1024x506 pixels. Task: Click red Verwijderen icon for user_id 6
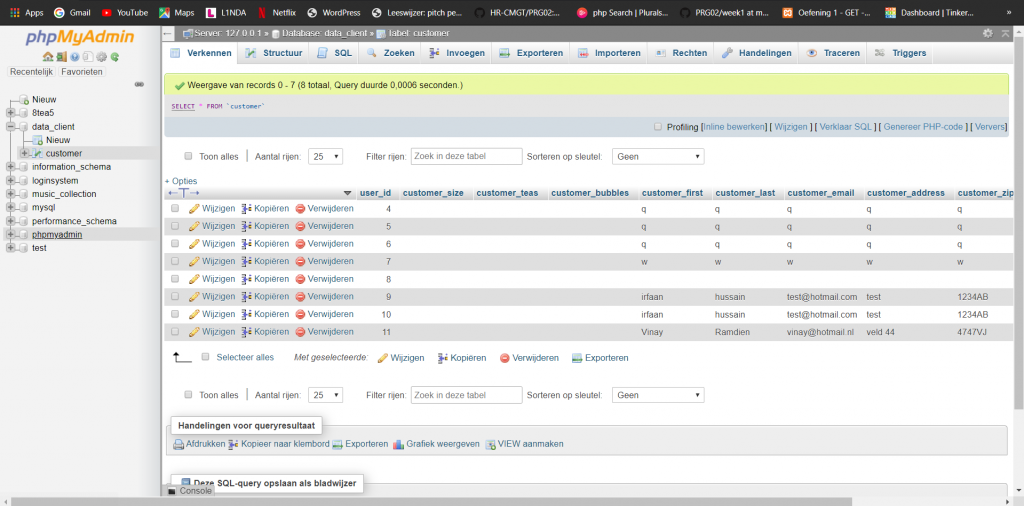coord(300,244)
